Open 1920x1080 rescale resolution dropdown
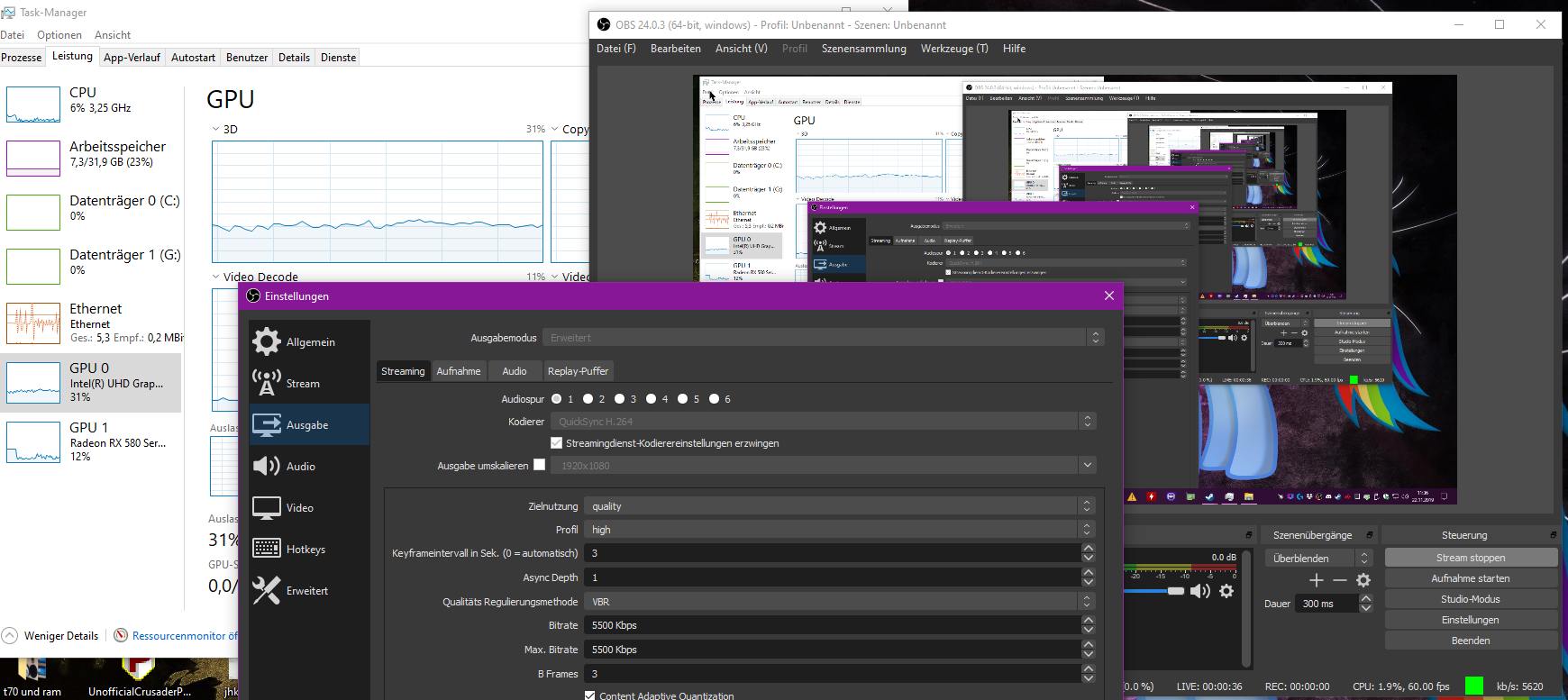This screenshot has height=700, width=1568. (x=823, y=466)
